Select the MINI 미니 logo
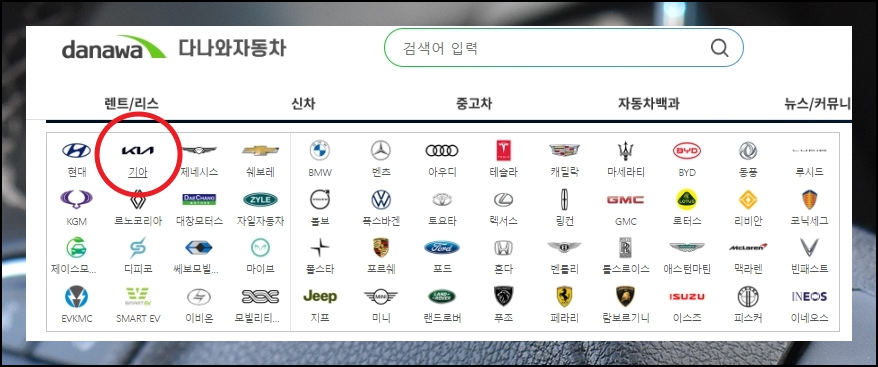This screenshot has height=367, width=878. coord(381,296)
